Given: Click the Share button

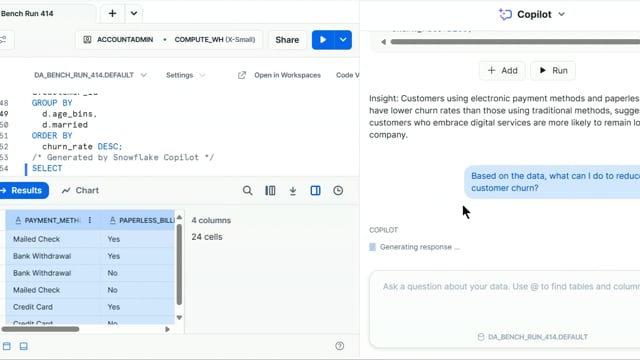Looking at the screenshot, I should click(287, 40).
